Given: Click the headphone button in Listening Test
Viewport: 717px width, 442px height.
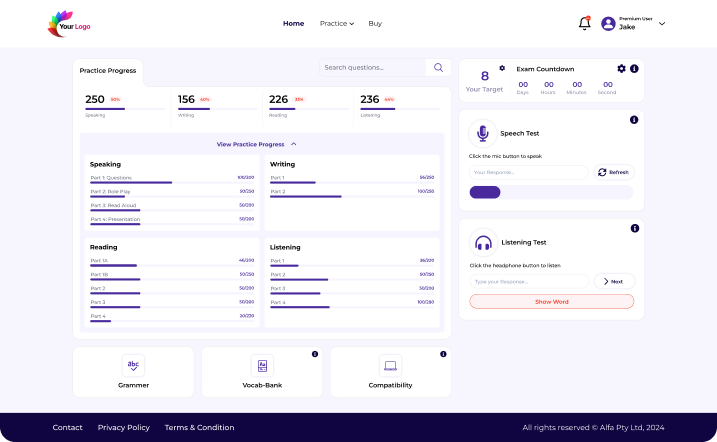Looking at the screenshot, I should pos(483,242).
